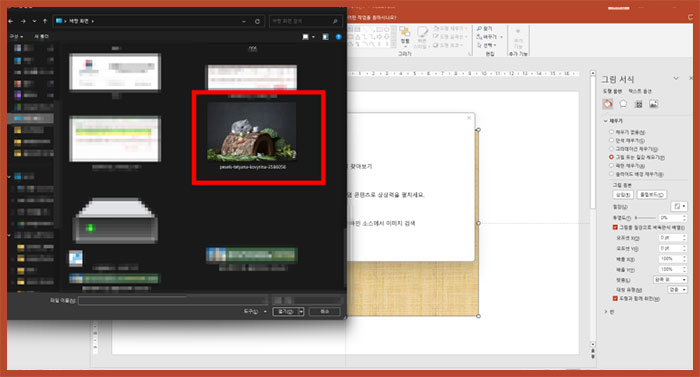Viewport: 700px width, 377px height.
Task: Open 도형 윤곽선 (Shape Outline) in ribbon
Action: click(450, 37)
